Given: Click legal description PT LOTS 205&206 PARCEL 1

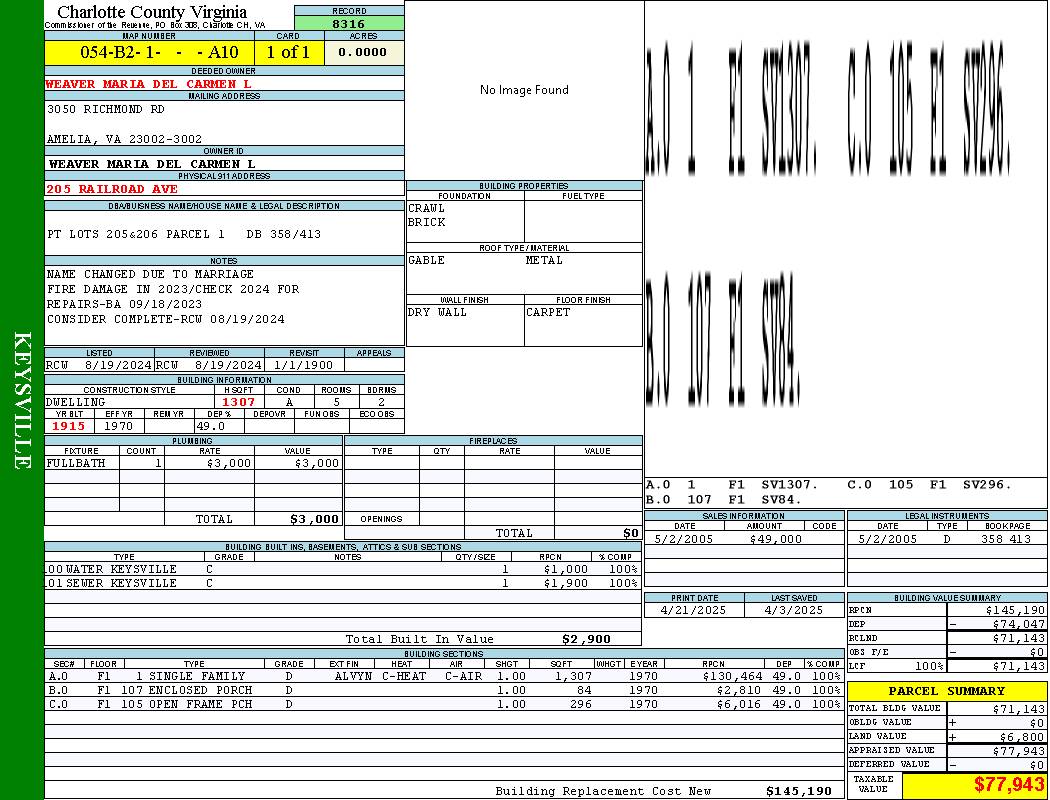Looking at the screenshot, I should point(136,234).
